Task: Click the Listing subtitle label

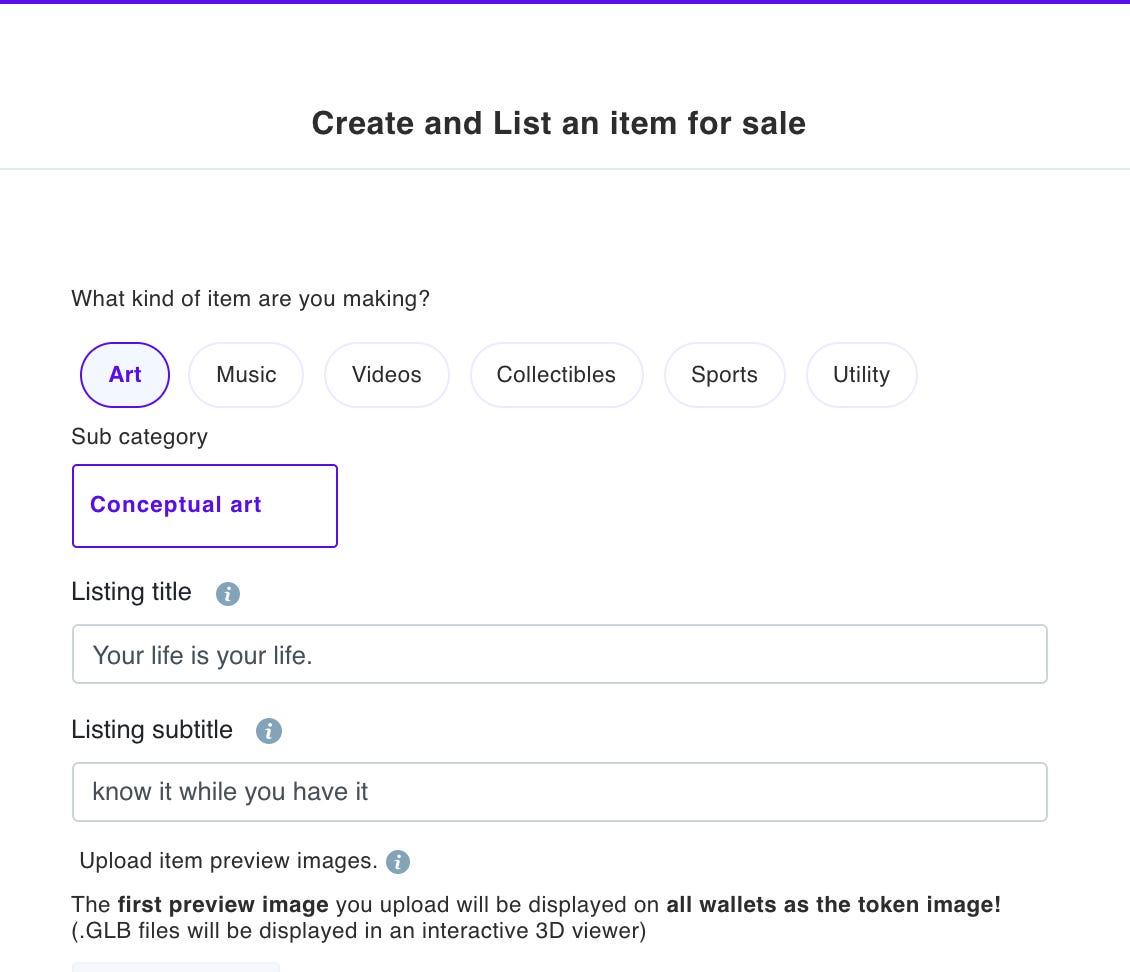Action: point(152,730)
